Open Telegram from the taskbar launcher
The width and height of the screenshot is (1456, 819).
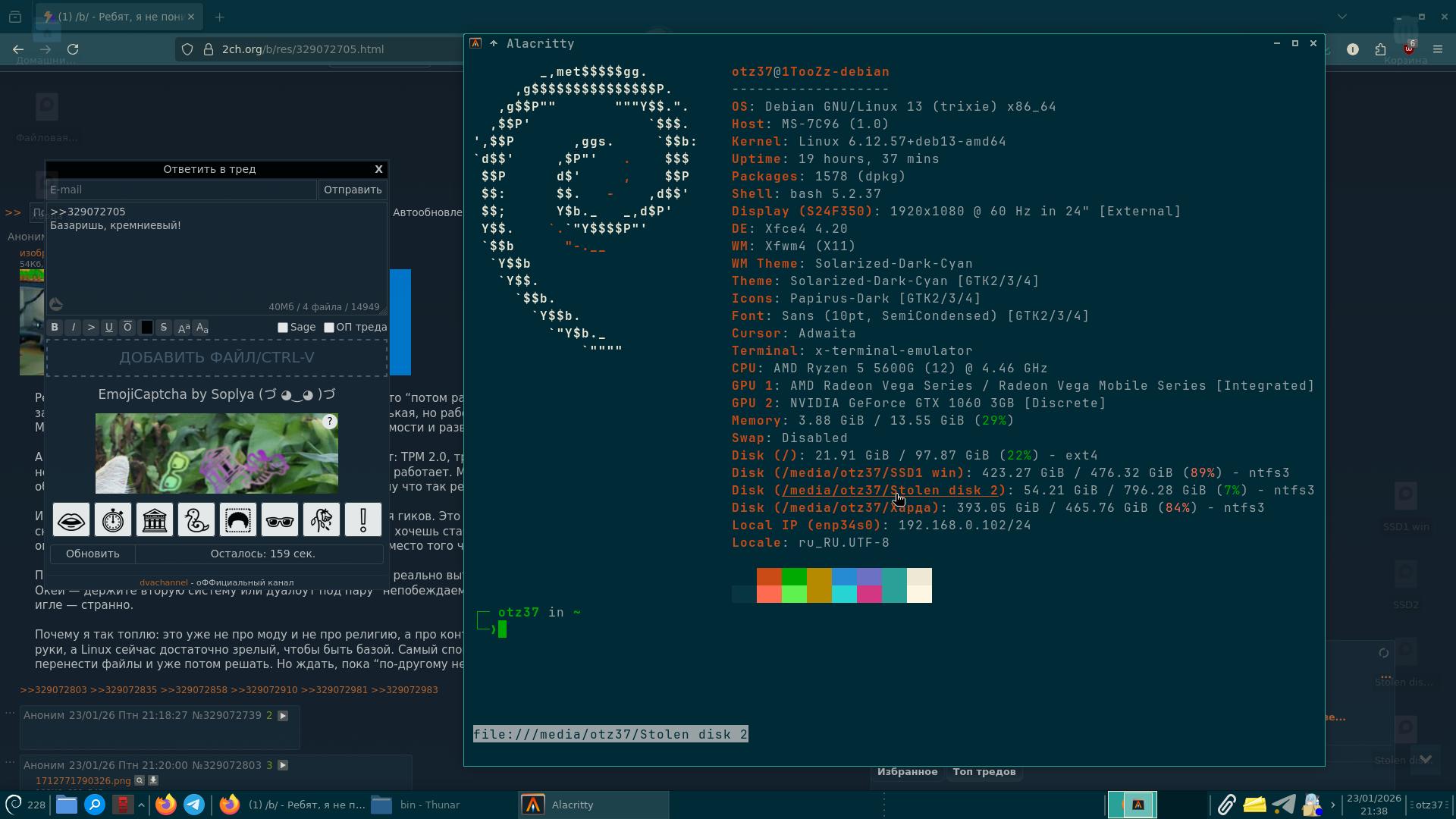pos(194,805)
